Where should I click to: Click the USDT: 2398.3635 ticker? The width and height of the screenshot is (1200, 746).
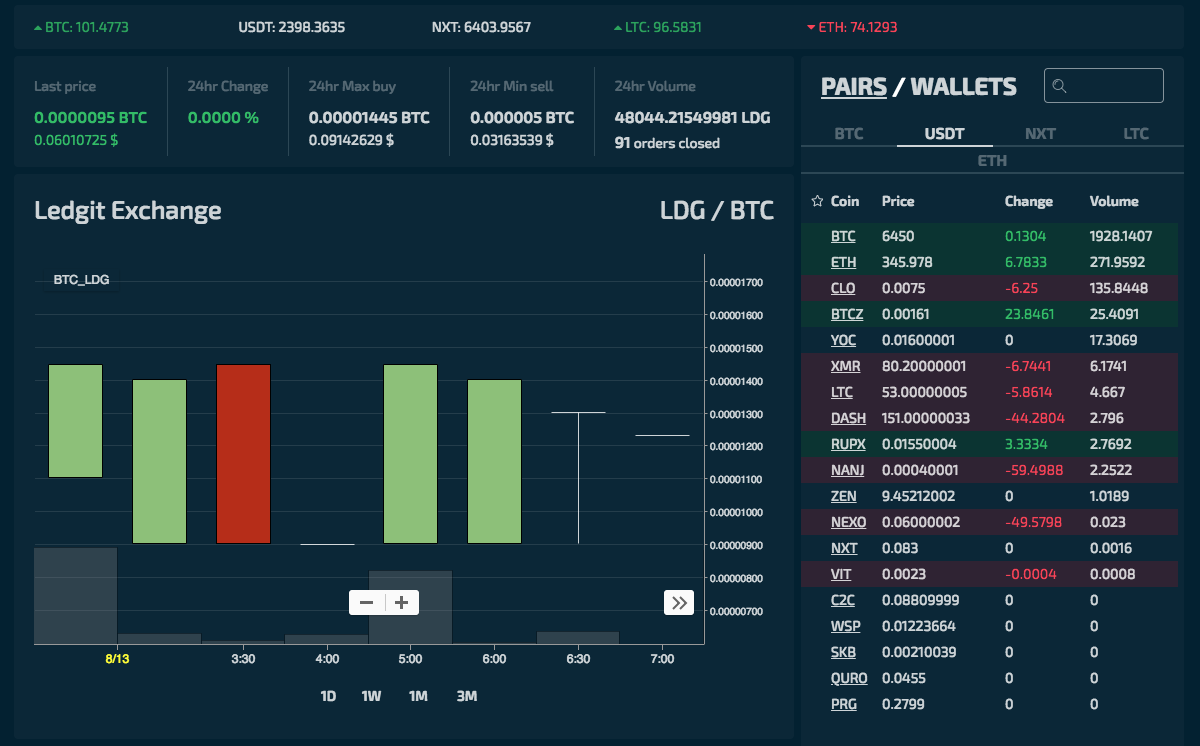[x=292, y=27]
